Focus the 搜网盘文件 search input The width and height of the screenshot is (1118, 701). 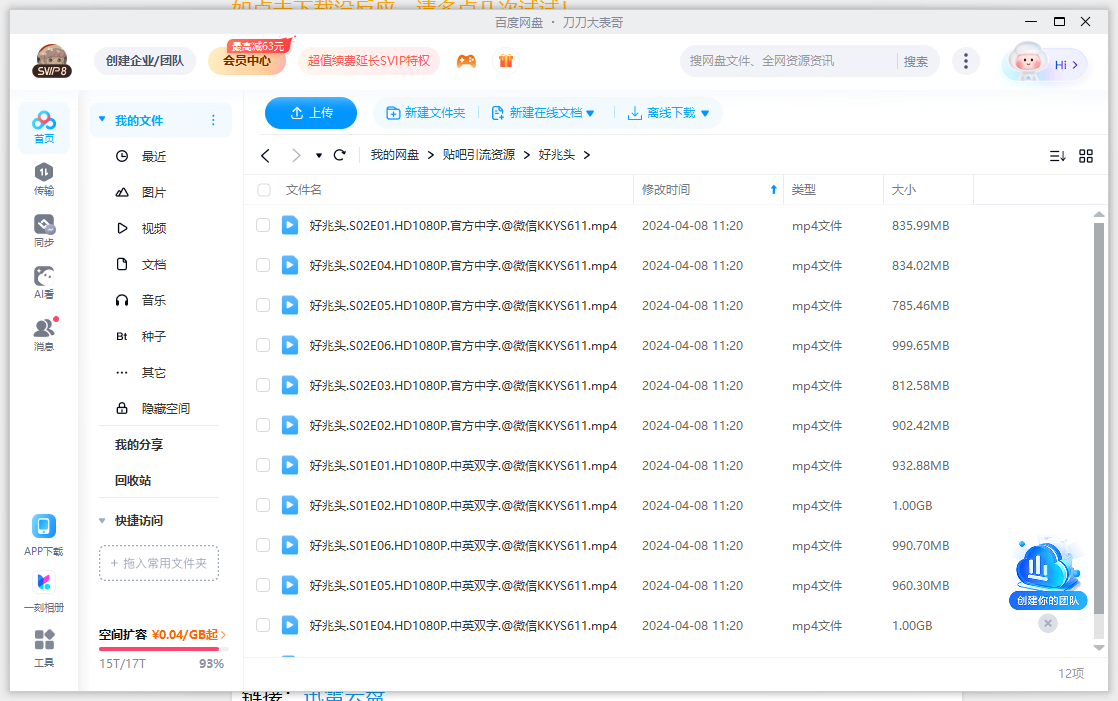789,61
